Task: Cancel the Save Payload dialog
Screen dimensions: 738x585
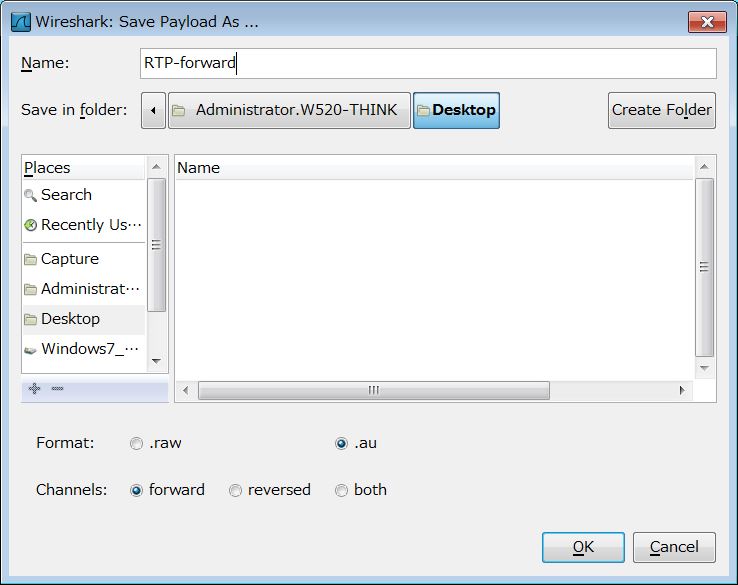Action: click(674, 547)
